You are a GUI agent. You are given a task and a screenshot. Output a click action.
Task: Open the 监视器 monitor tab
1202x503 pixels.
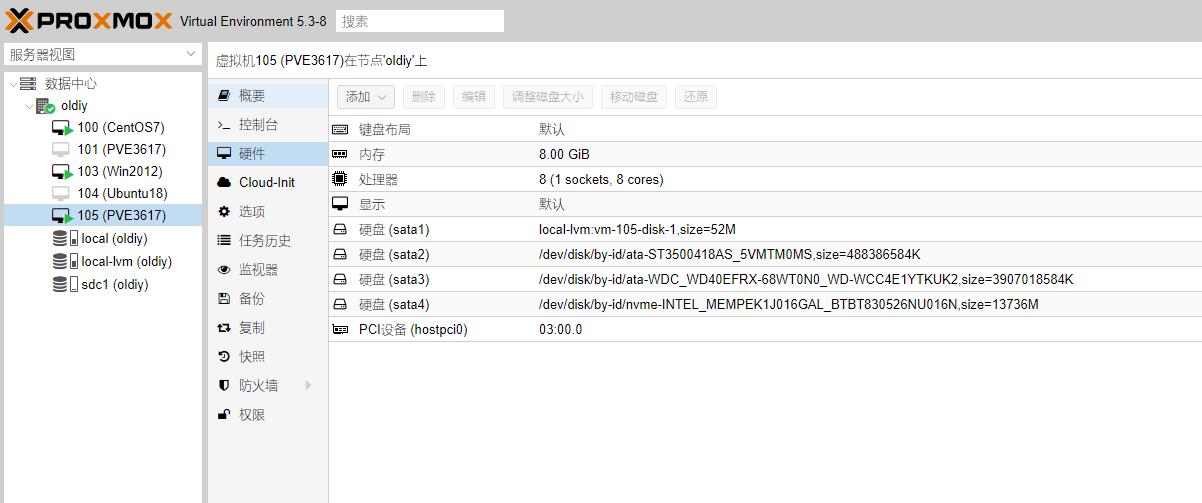(x=268, y=270)
